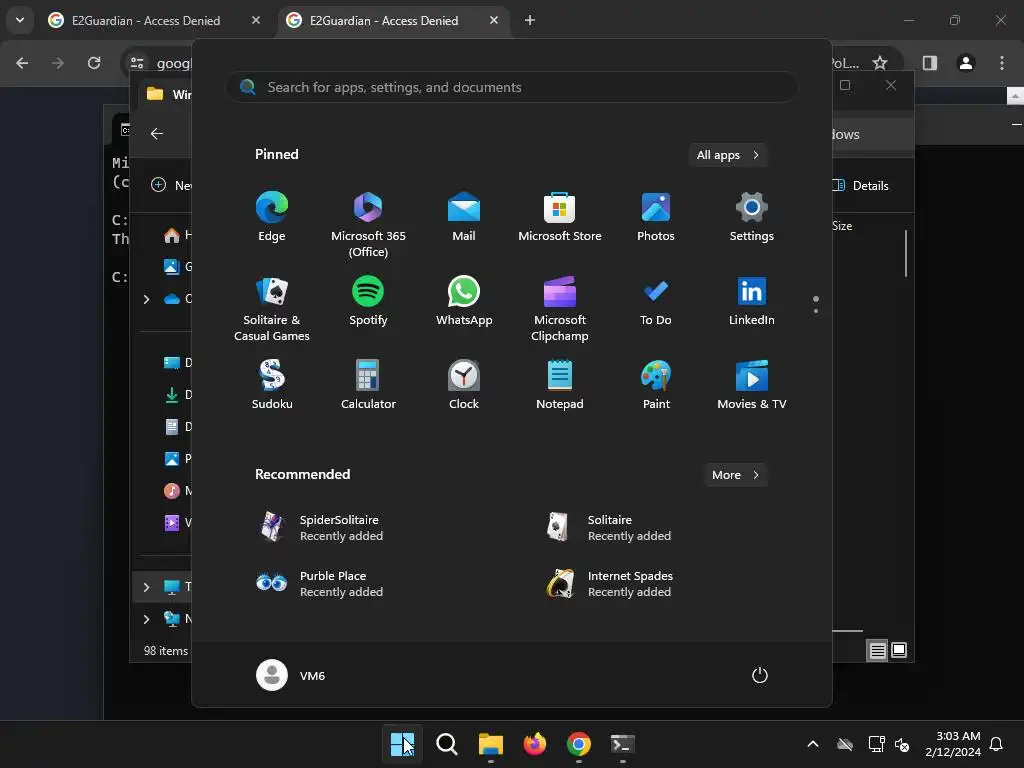Click the network tray icon

(876, 744)
